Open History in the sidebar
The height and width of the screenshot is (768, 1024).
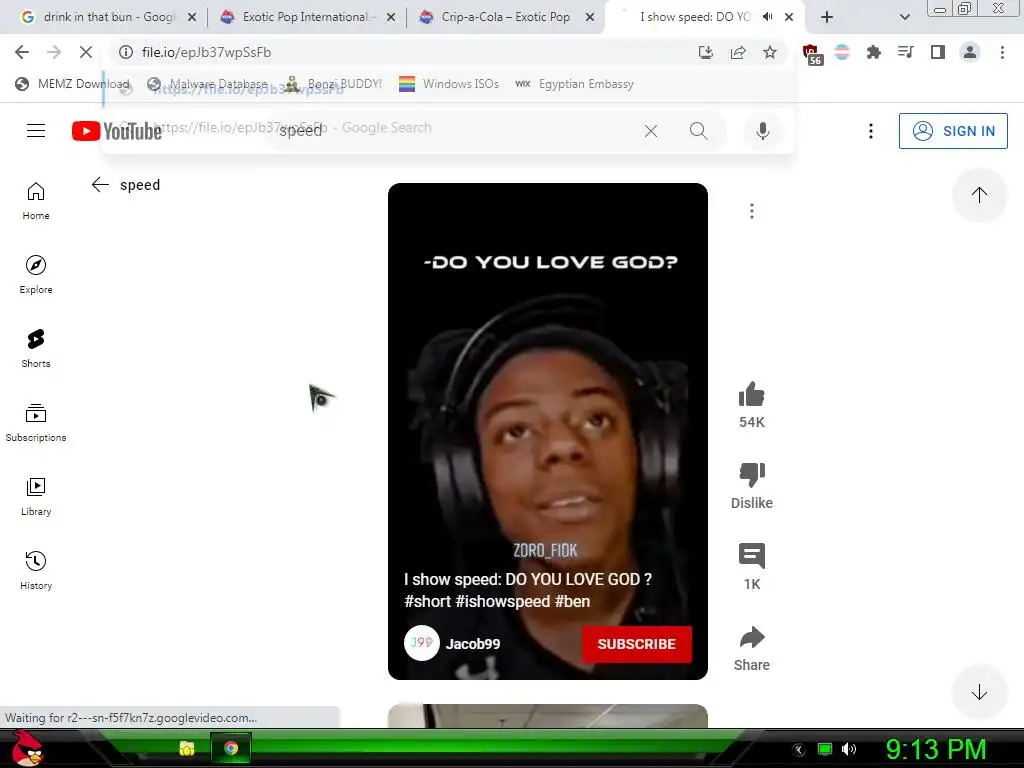[36, 571]
